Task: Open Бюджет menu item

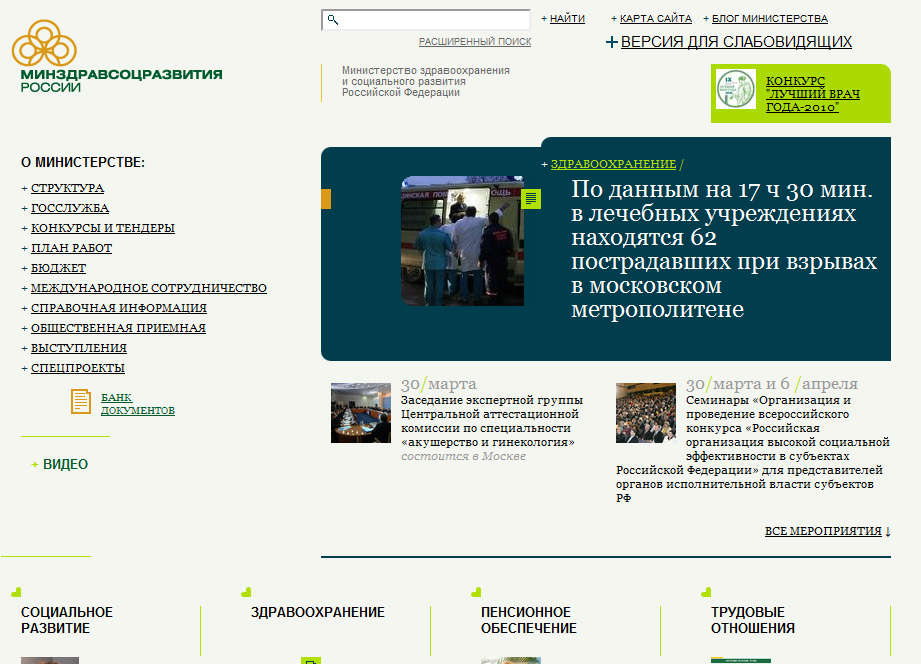Action: tap(58, 268)
